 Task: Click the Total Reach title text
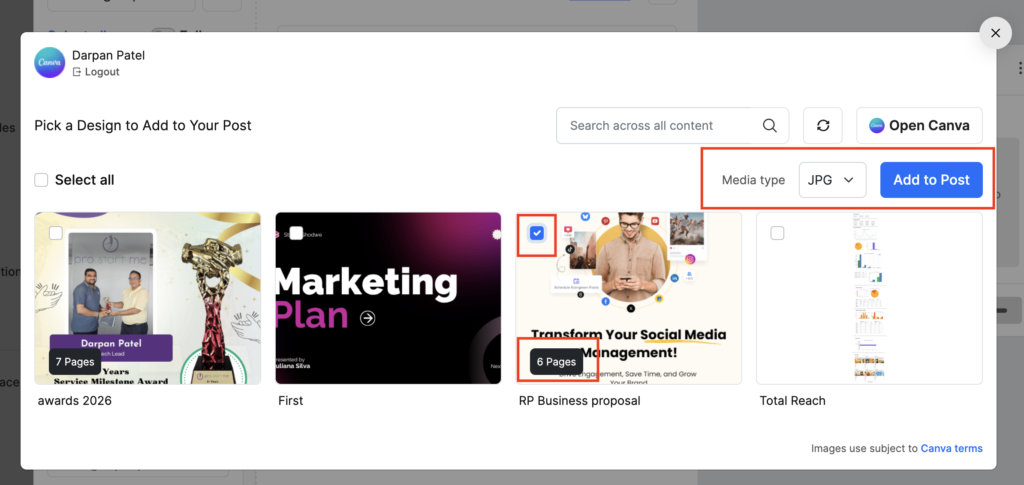pos(792,401)
